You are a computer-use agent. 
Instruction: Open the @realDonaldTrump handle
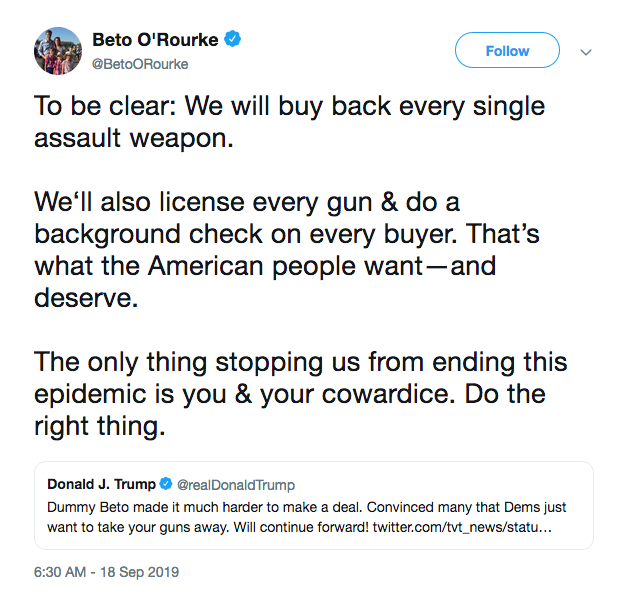pyautogui.click(x=236, y=485)
